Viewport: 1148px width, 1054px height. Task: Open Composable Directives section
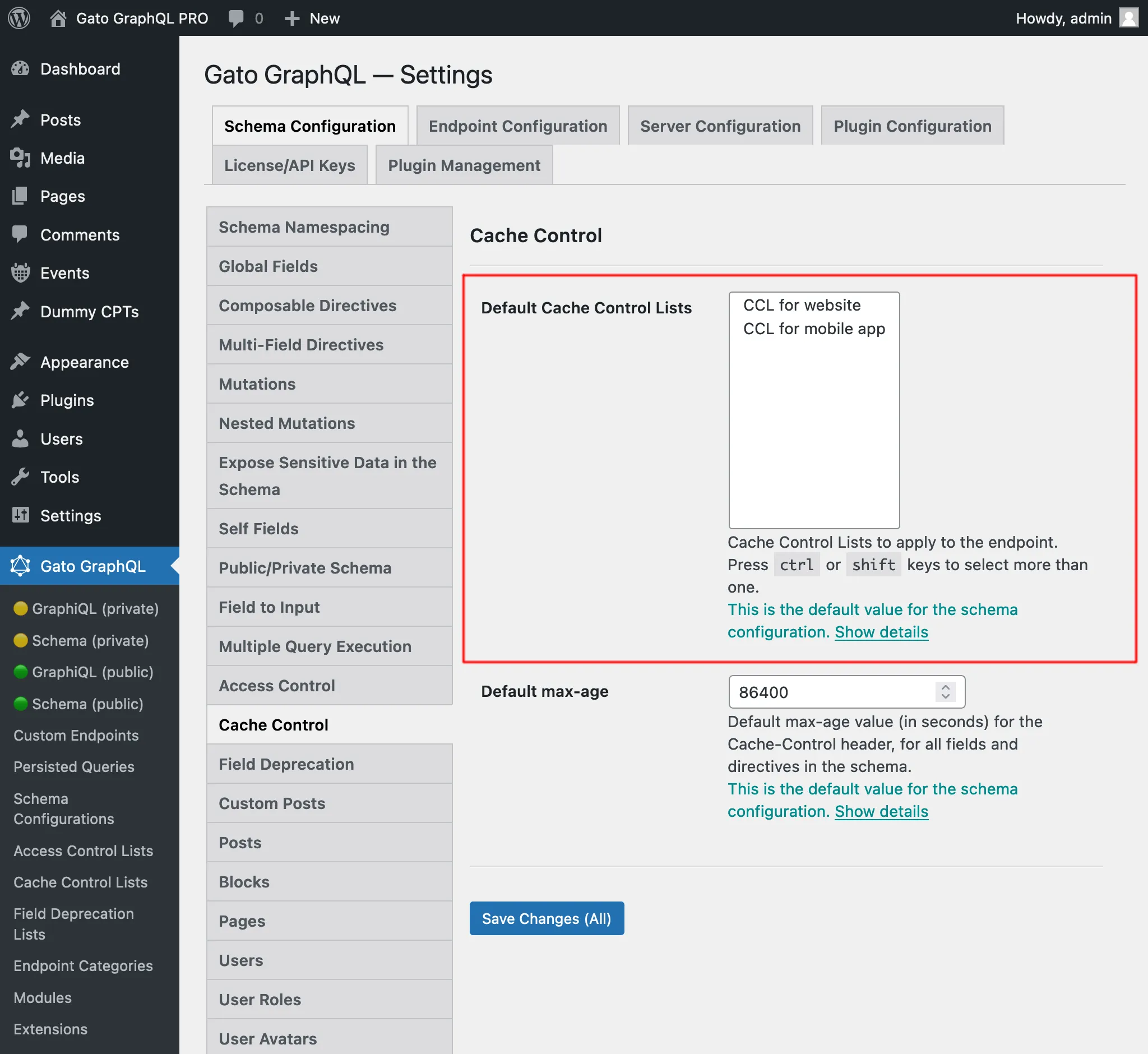330,305
